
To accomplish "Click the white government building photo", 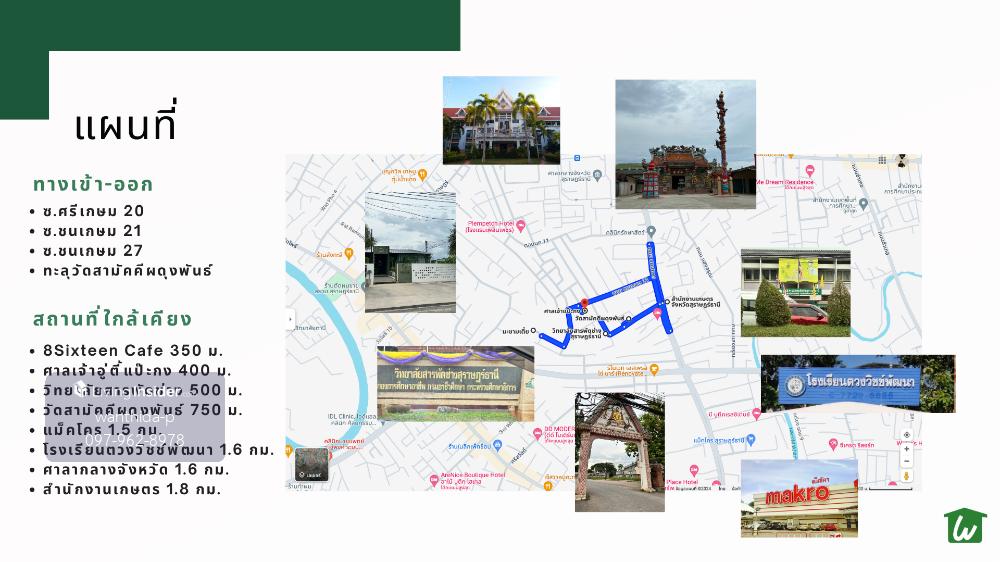I will [501, 120].
